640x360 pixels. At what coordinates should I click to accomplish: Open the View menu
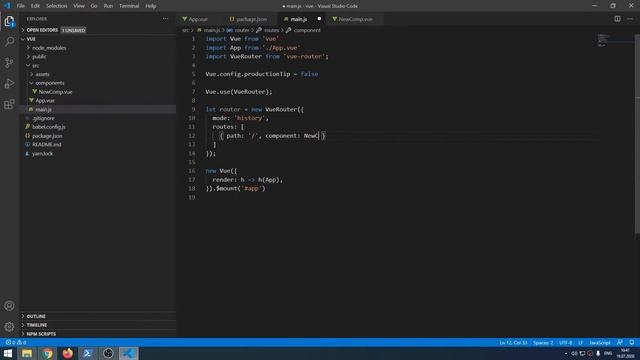click(x=79, y=6)
